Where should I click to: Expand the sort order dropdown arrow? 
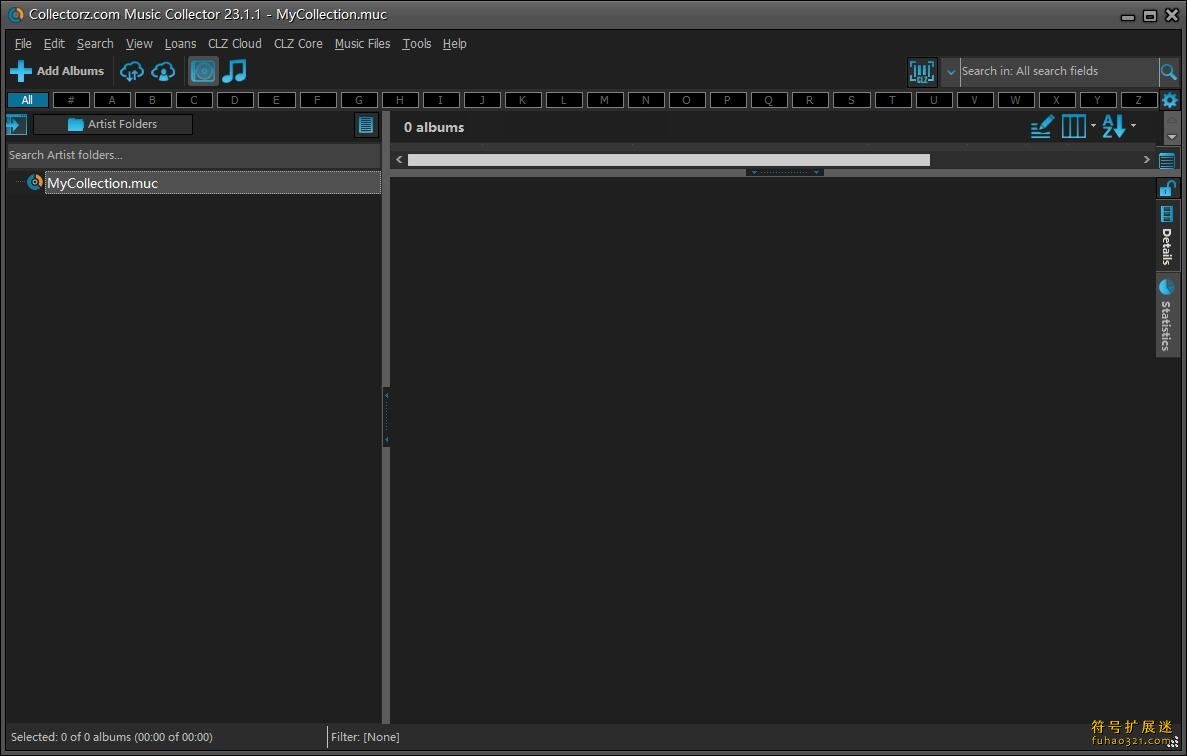click(x=1133, y=126)
